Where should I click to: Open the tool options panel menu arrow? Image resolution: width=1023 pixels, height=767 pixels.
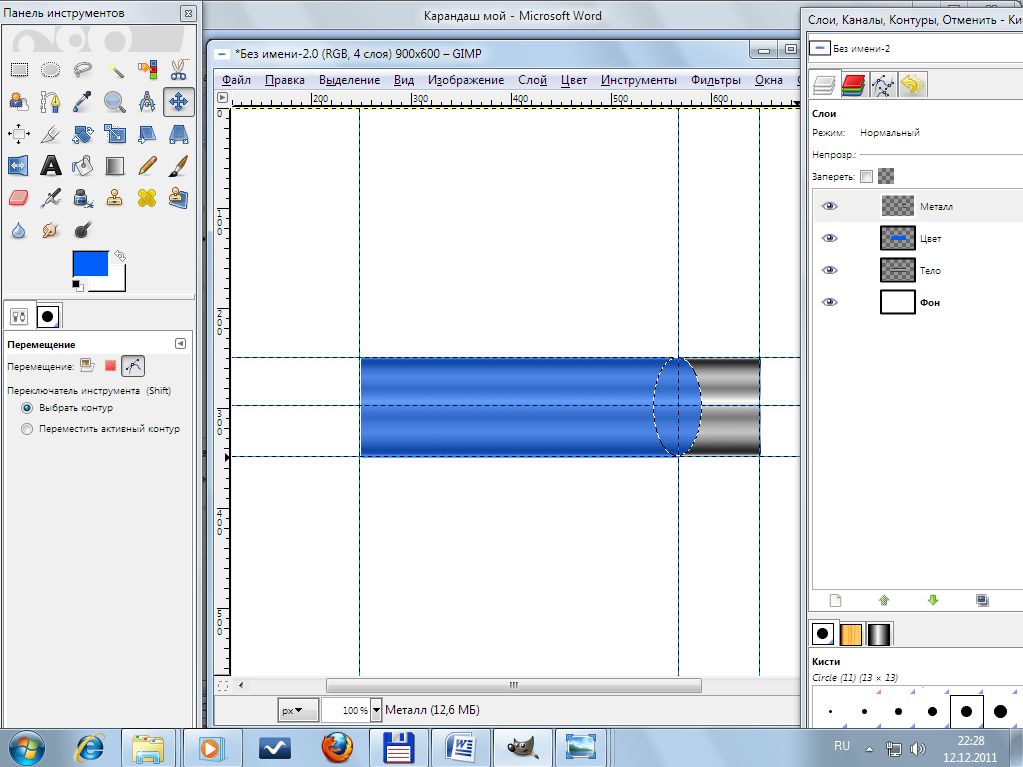click(x=180, y=343)
